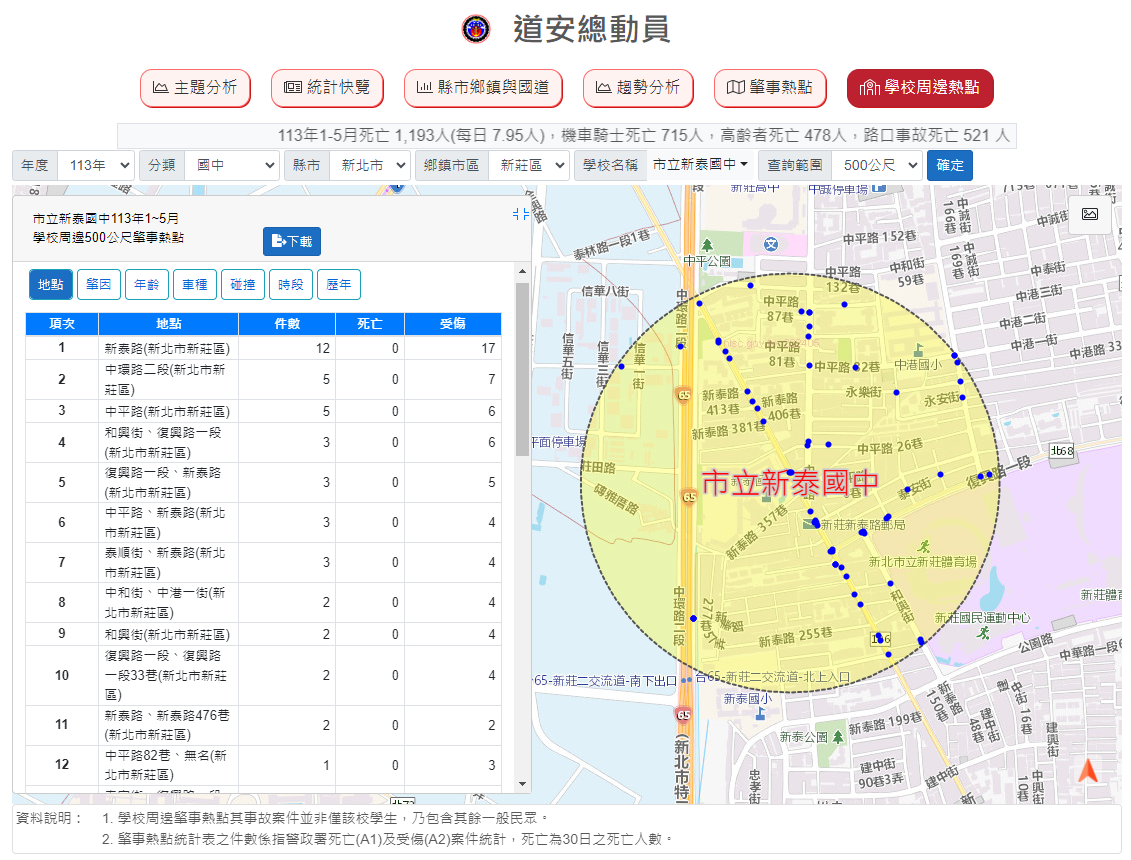Click the 北68 route badge on map
The width and height of the screenshot is (1131, 860).
point(1062,451)
